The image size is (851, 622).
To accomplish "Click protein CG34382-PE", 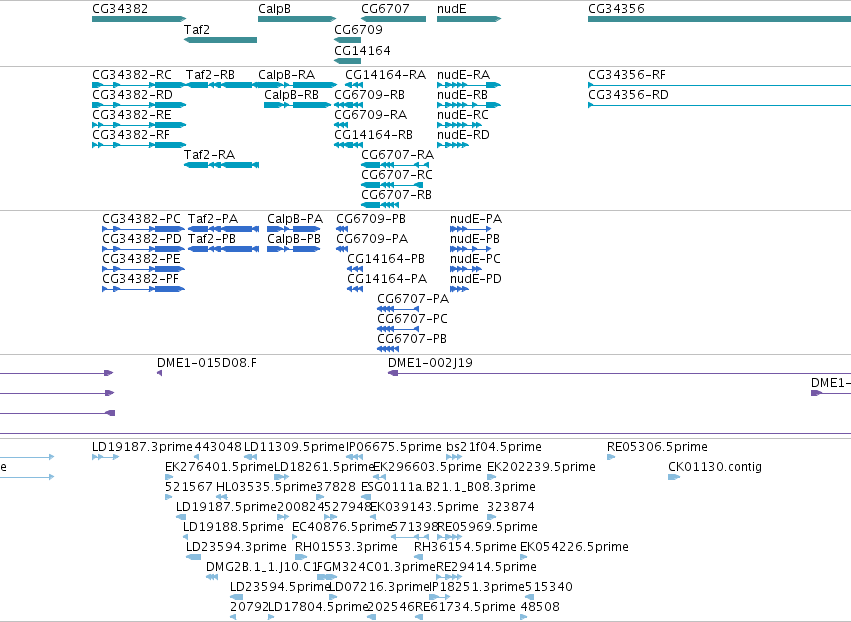I will 143,269.
